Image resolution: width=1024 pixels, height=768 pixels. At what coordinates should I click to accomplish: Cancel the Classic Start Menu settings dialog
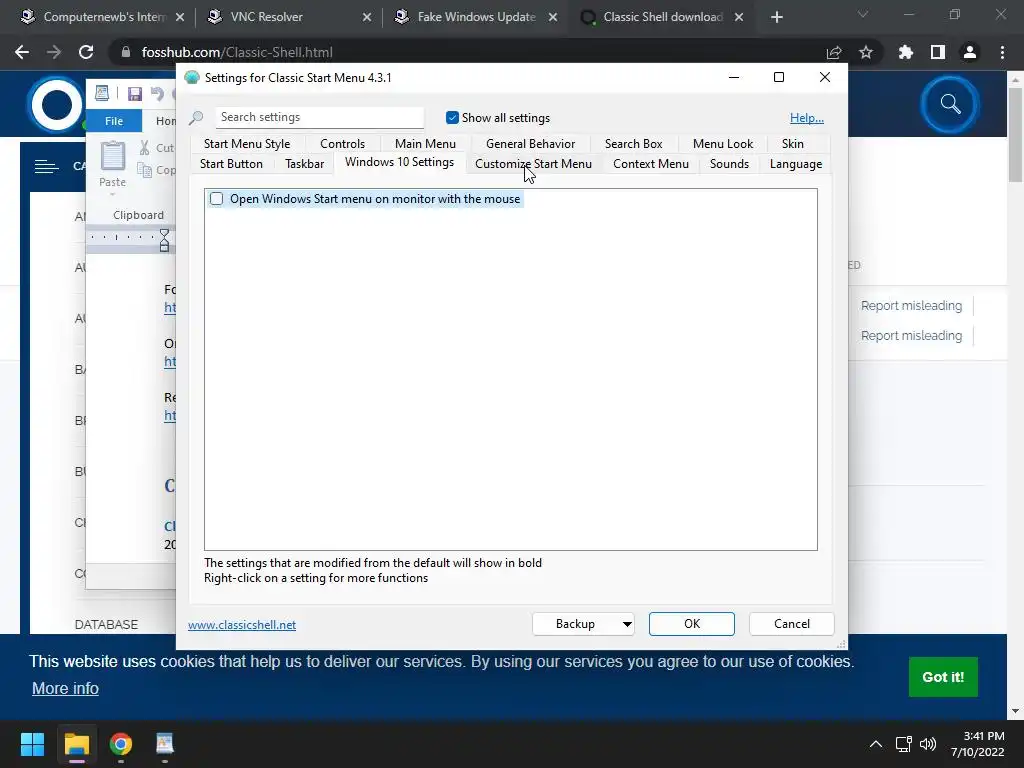[x=792, y=624]
